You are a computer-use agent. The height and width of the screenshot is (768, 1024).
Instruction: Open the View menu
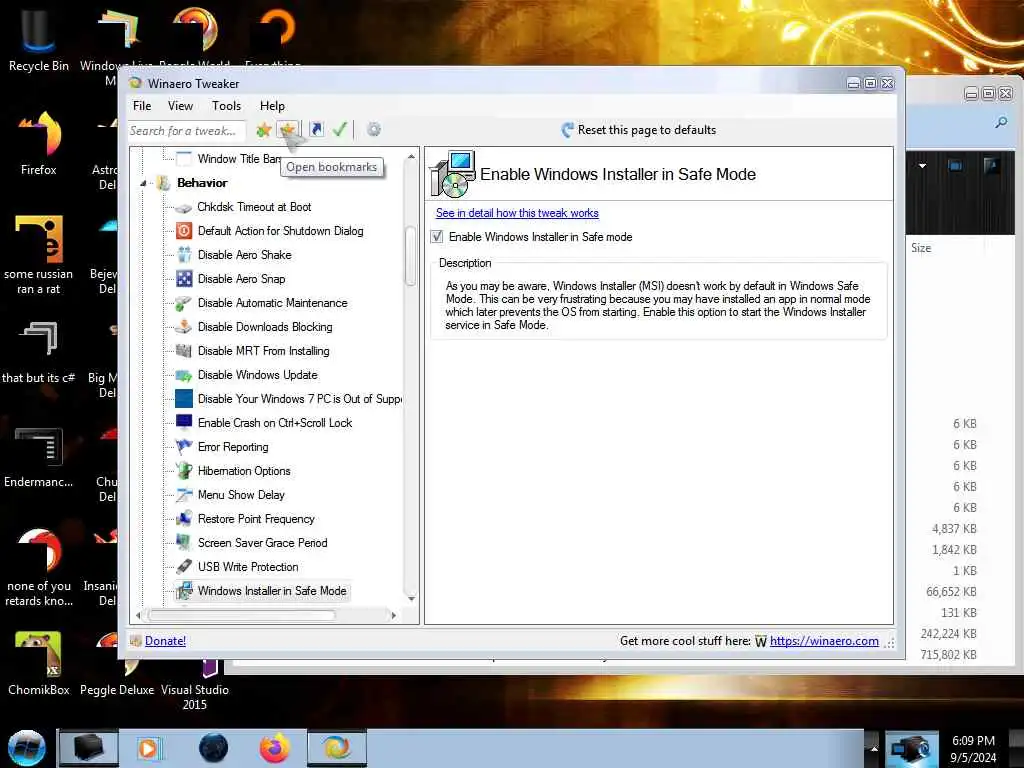coord(180,106)
